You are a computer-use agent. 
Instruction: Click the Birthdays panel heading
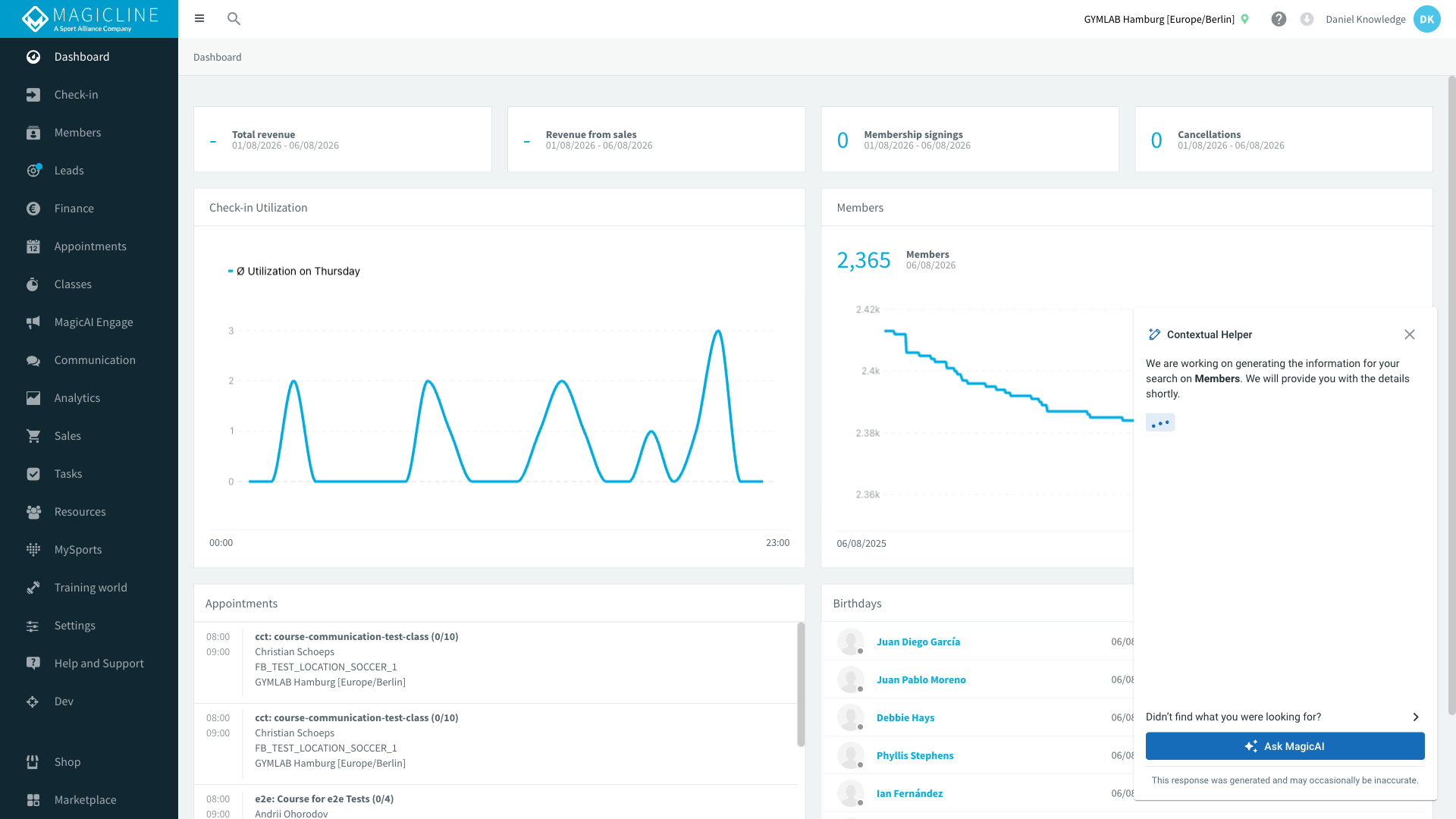point(857,604)
